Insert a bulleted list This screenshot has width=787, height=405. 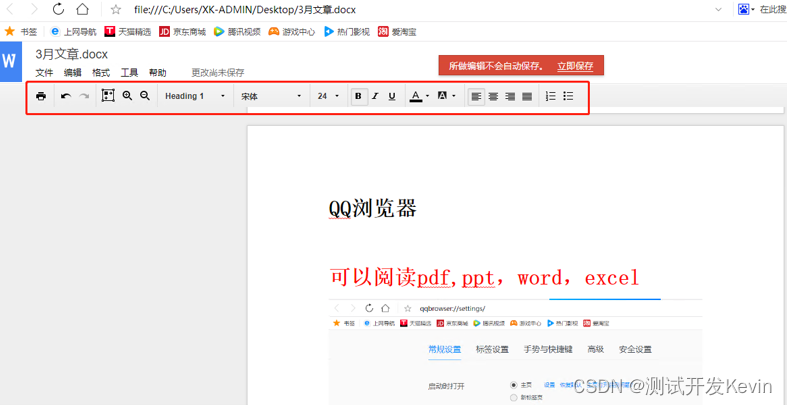[568, 96]
